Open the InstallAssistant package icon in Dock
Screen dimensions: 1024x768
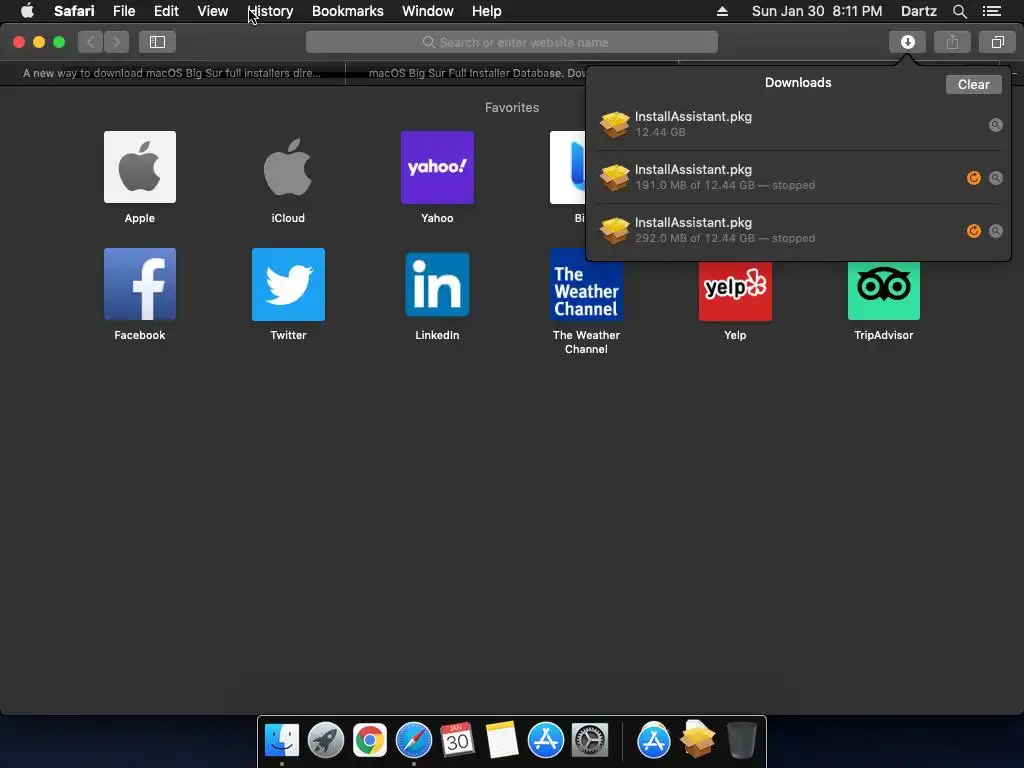coord(697,741)
